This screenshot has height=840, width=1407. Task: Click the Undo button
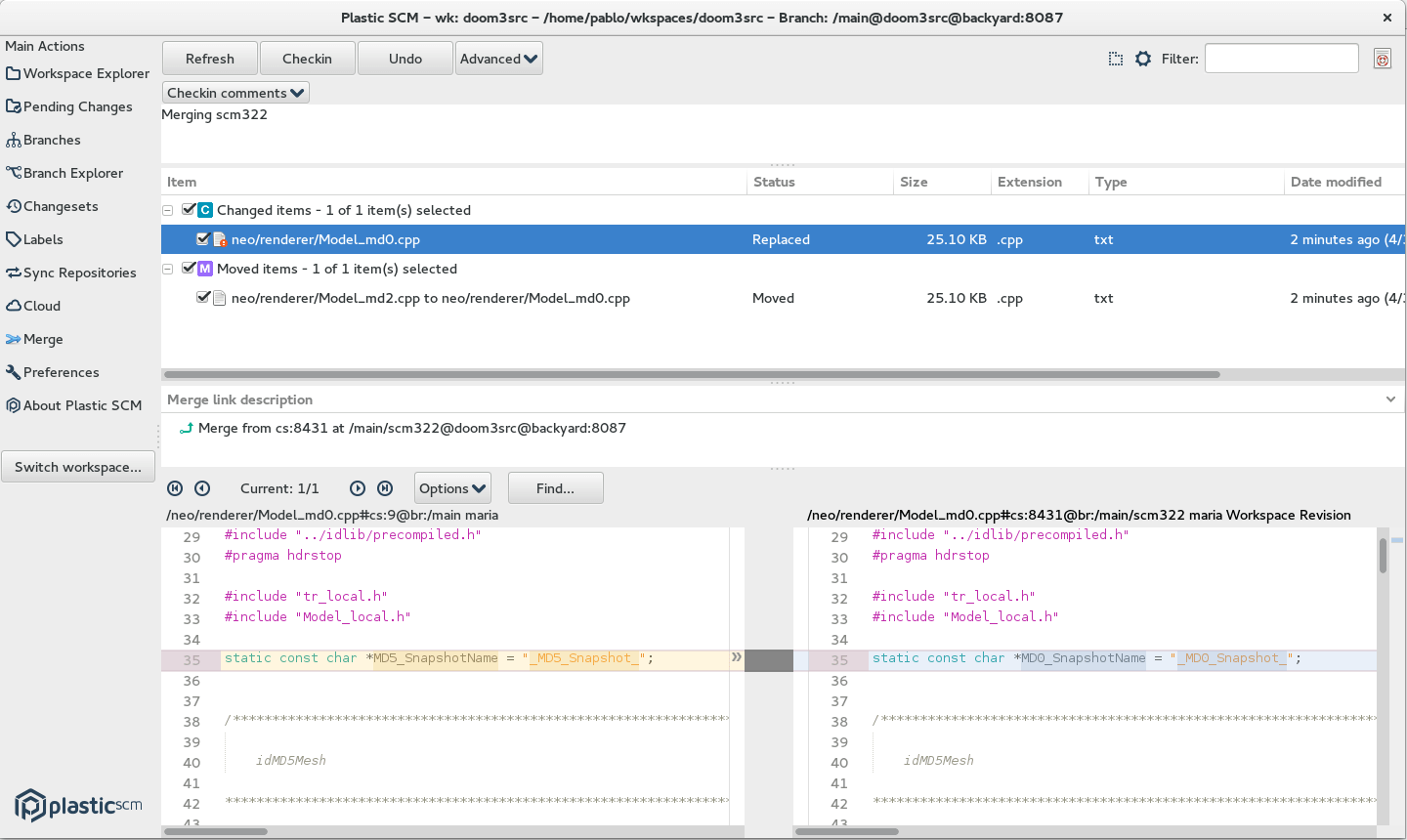[405, 59]
